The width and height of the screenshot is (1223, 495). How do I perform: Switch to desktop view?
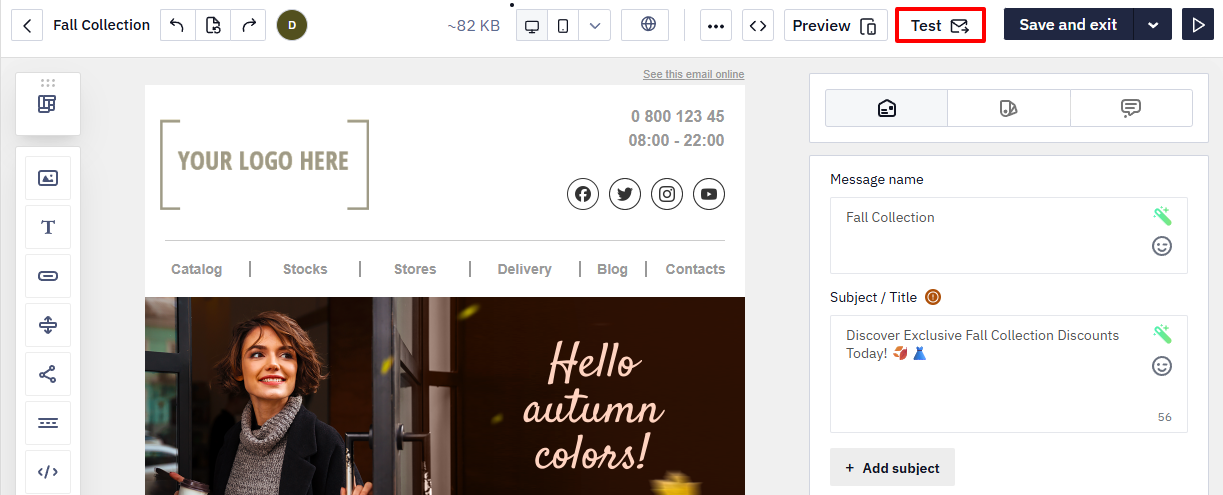click(x=532, y=25)
